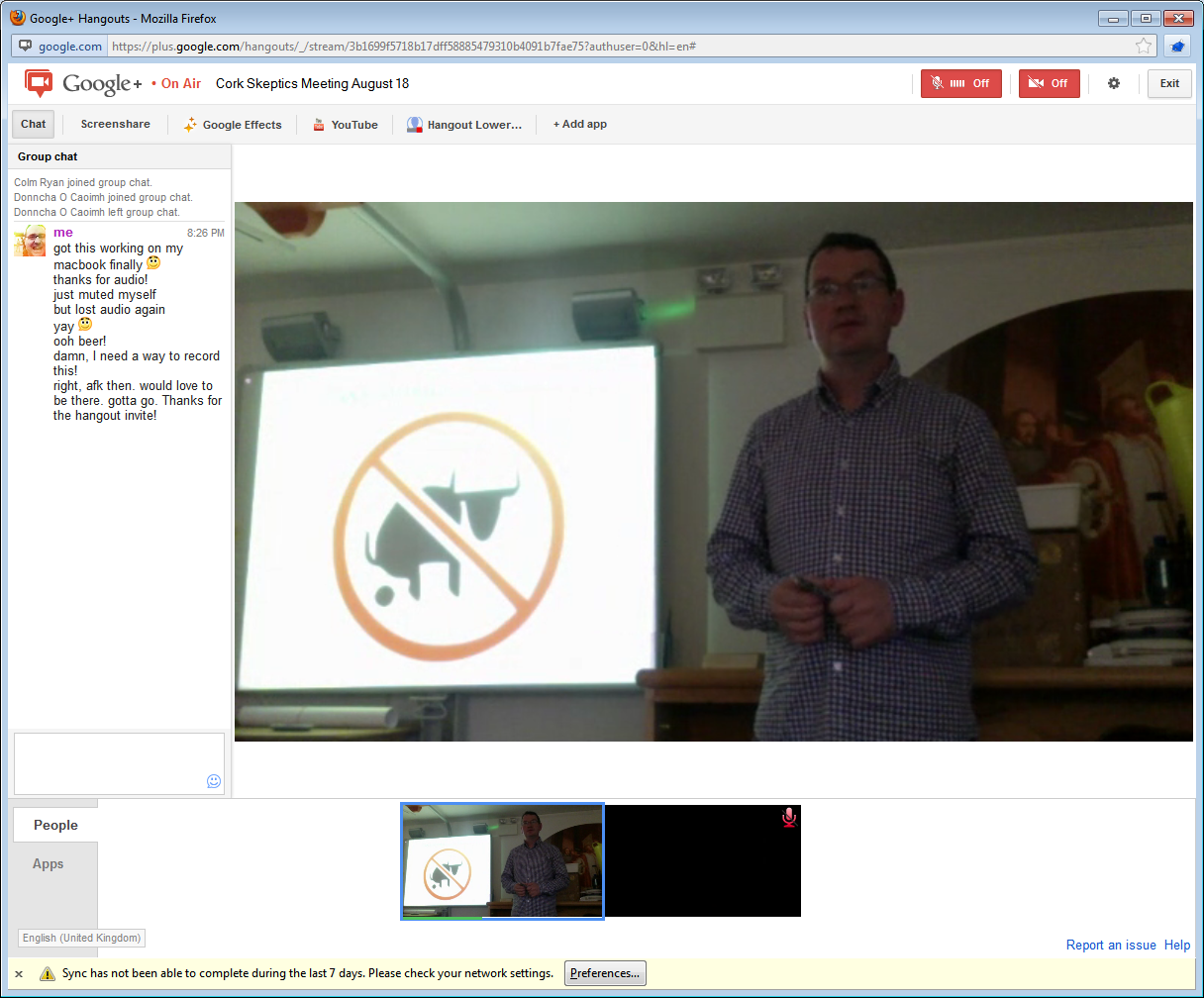Open the emoticon picker in chat box
This screenshot has width=1204, height=998.
tap(213, 781)
